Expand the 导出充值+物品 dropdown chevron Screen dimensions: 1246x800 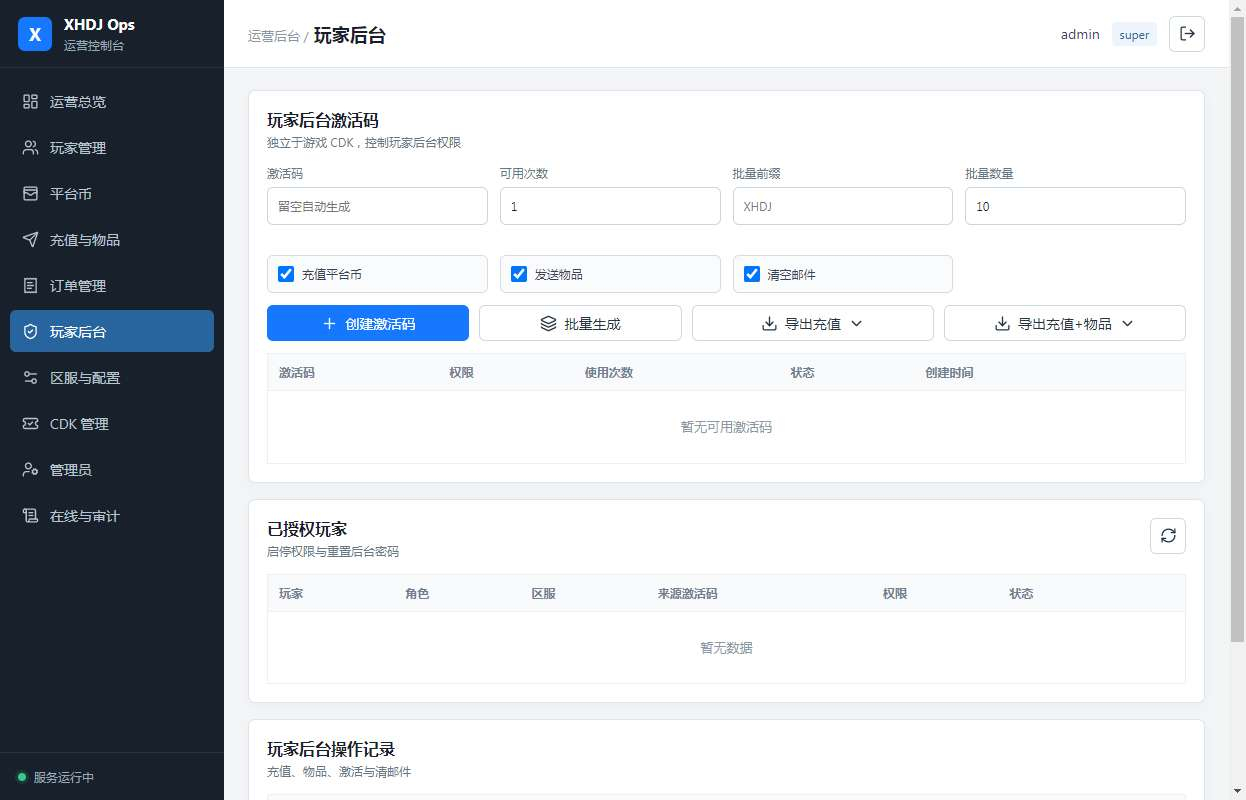coord(1128,324)
